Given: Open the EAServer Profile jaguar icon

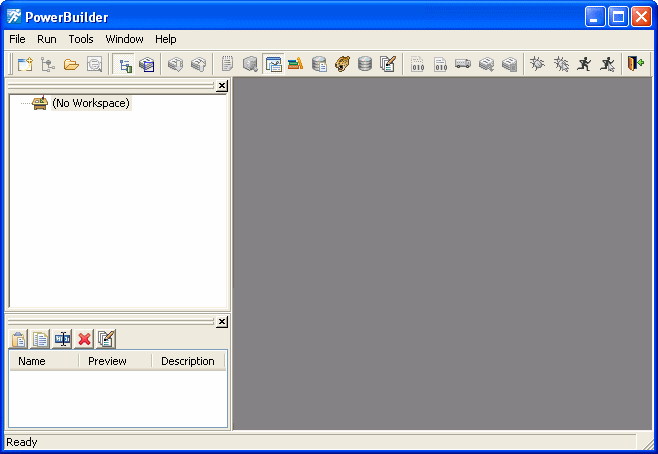Looking at the screenshot, I should (x=342, y=64).
